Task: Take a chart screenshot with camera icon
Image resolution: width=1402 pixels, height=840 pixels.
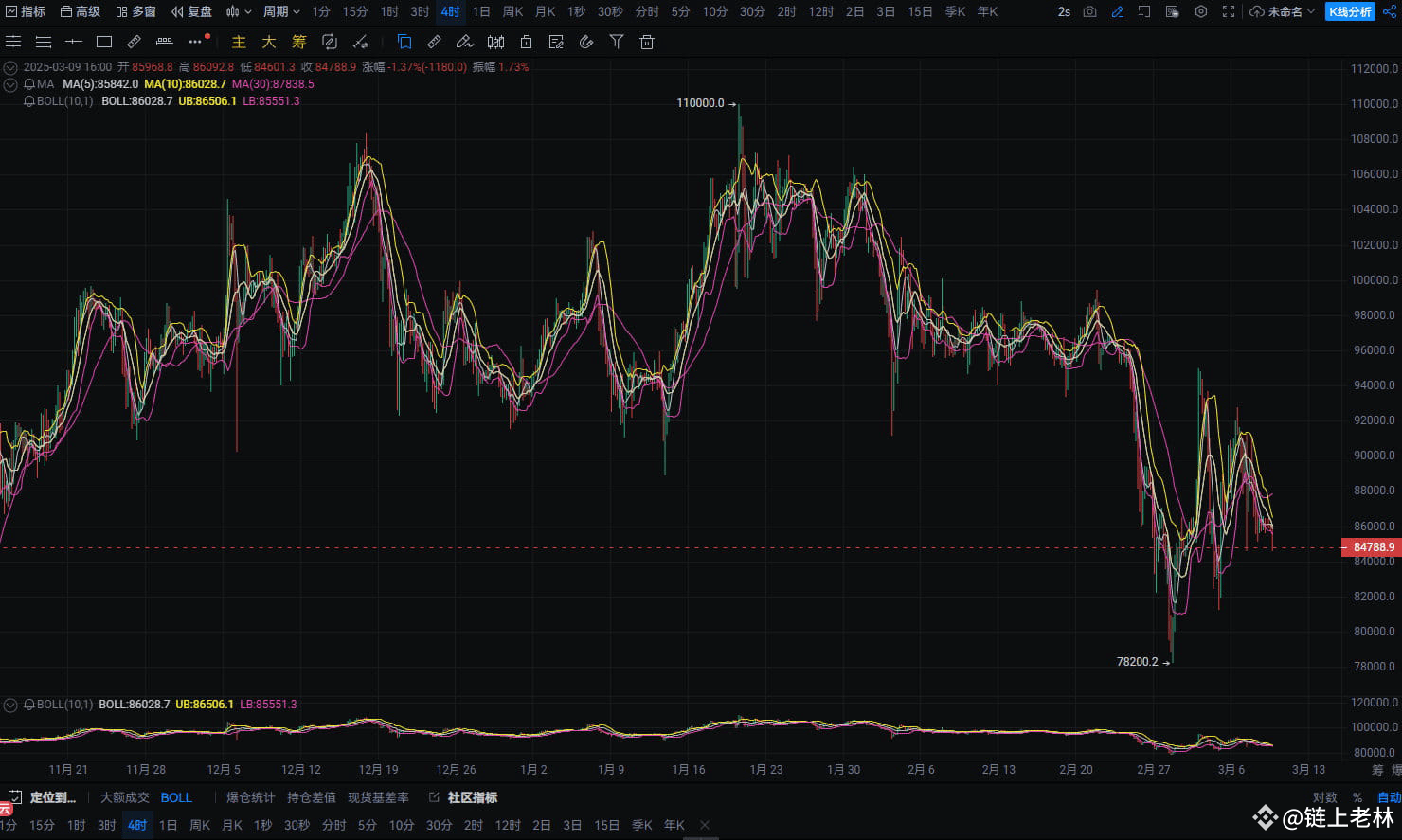Action: (x=1090, y=11)
